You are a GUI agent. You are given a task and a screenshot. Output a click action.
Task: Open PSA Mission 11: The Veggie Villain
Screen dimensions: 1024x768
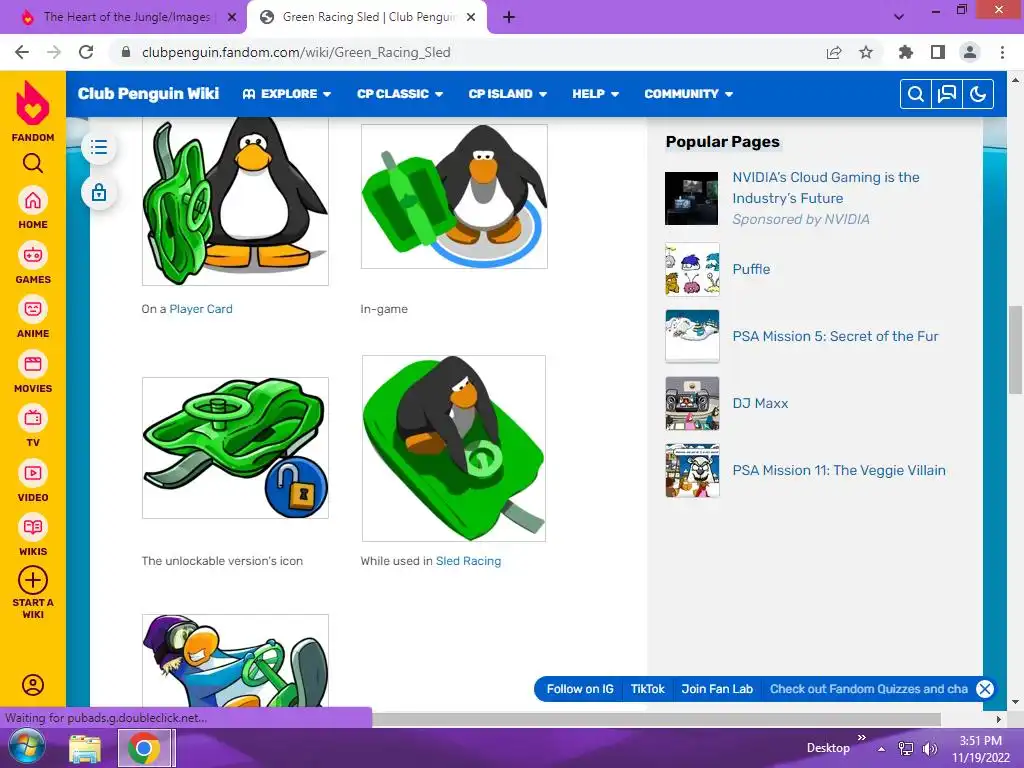pos(839,470)
